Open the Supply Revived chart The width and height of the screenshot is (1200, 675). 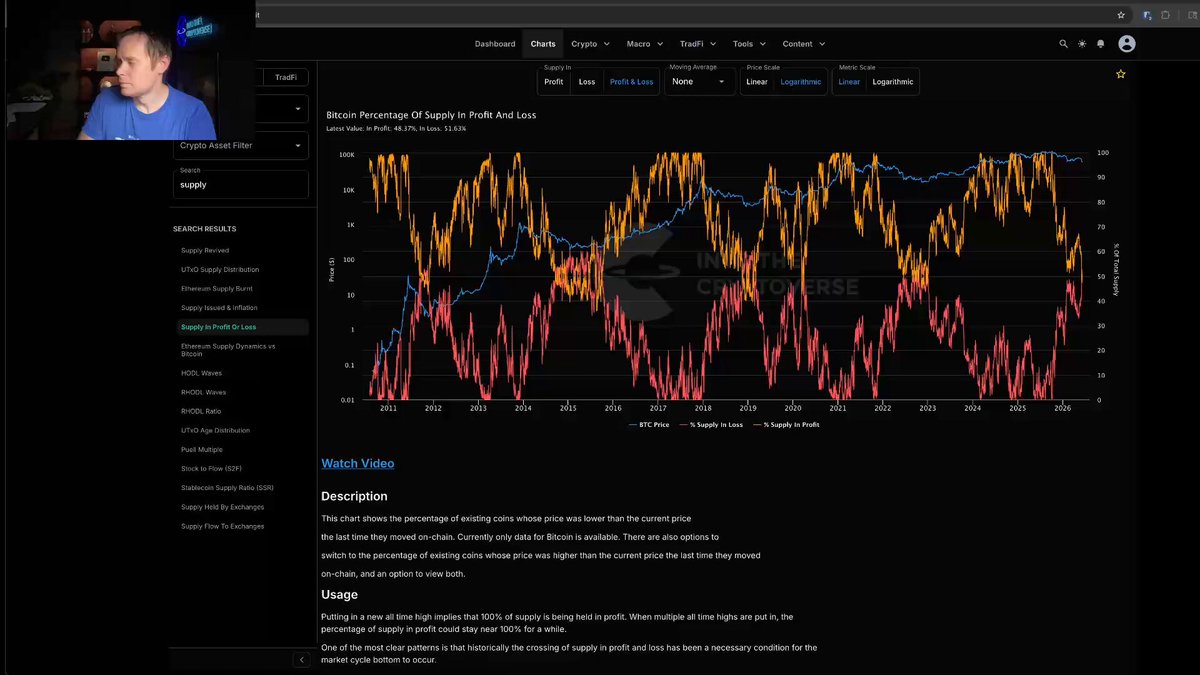(205, 251)
